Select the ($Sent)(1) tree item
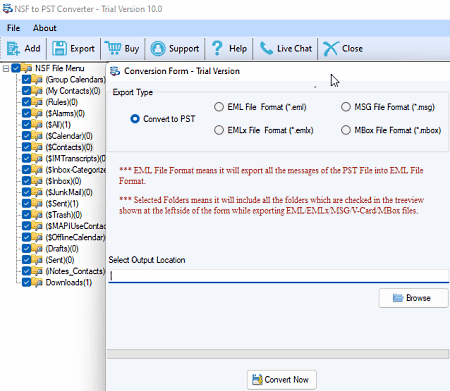 point(62,204)
